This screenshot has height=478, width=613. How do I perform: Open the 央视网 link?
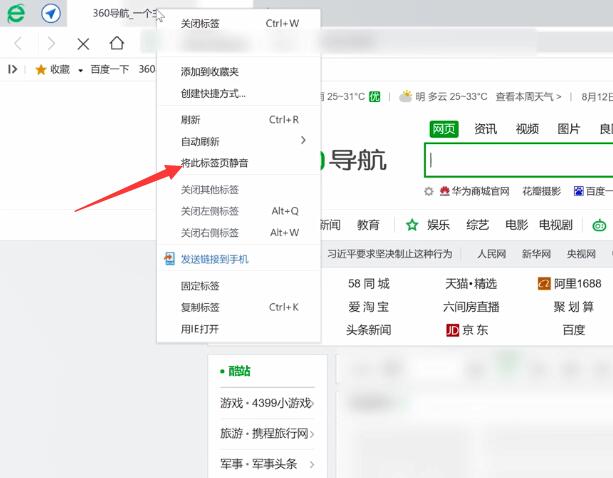pos(581,254)
